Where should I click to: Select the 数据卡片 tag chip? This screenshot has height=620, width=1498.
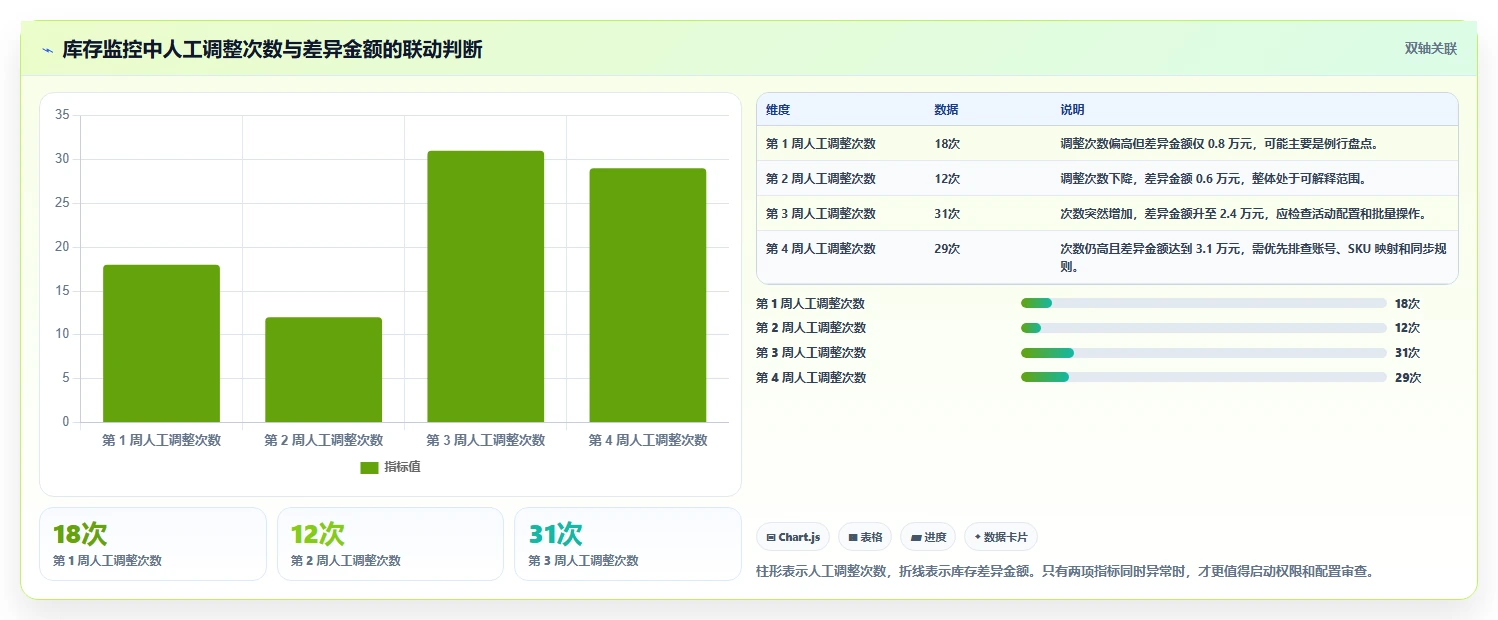(1001, 537)
